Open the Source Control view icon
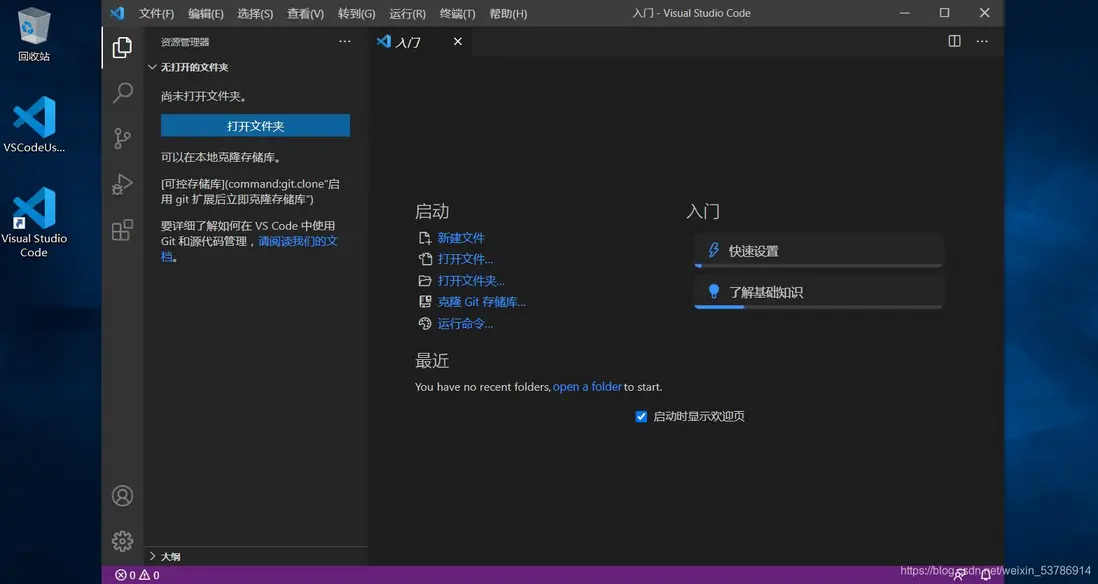This screenshot has height=584, width=1098. 122,139
